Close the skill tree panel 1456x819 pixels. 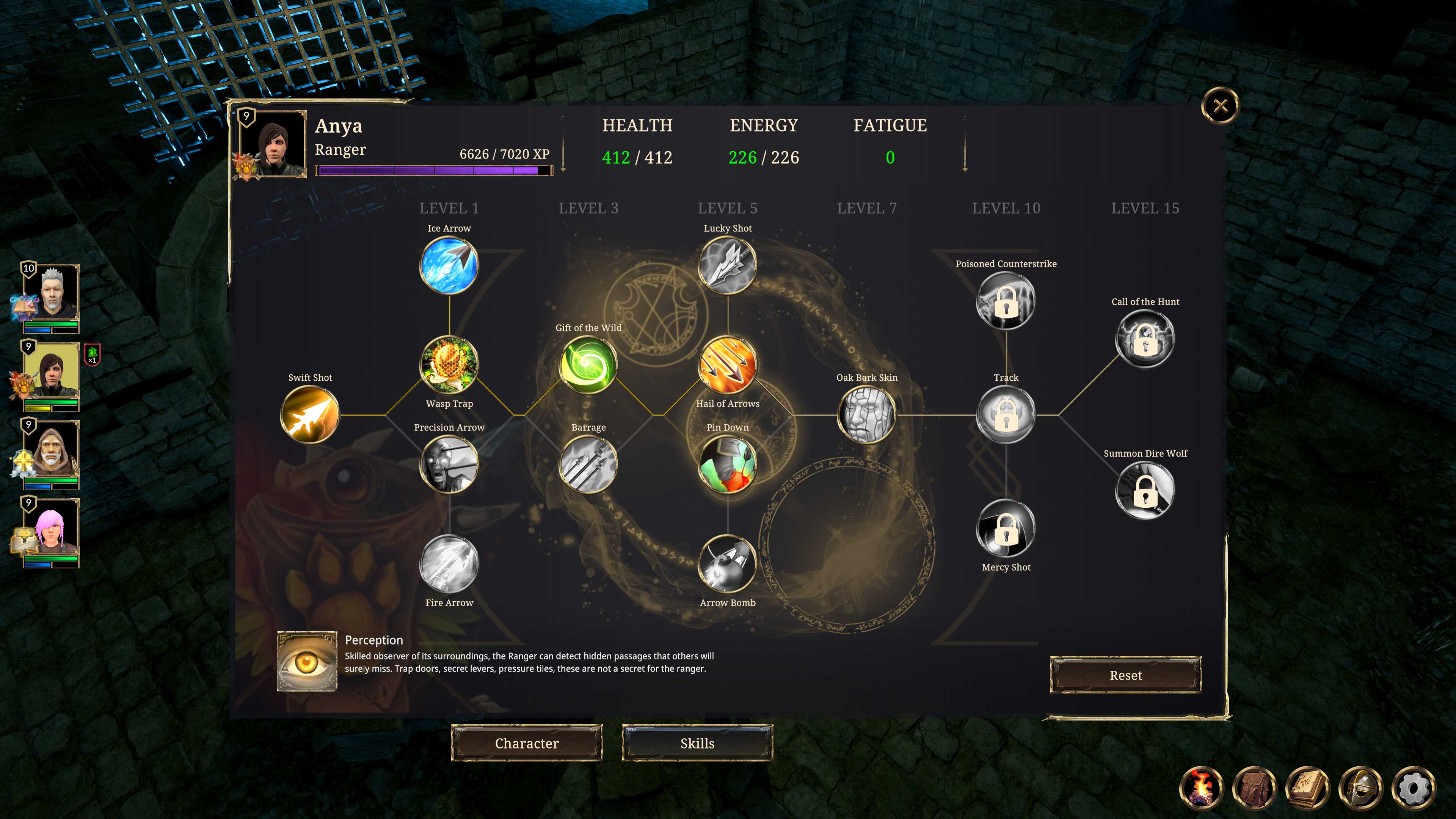[1220, 106]
